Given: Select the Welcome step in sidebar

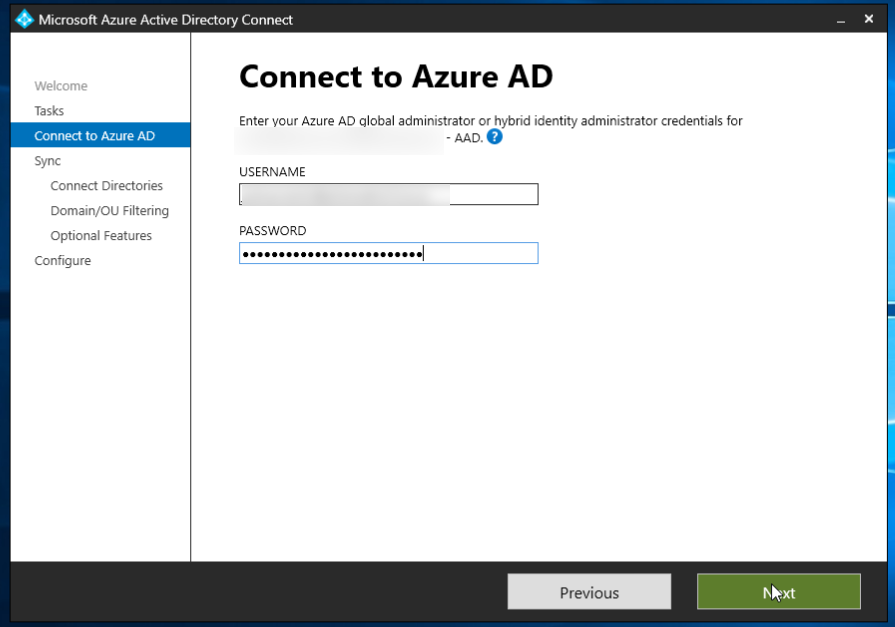Looking at the screenshot, I should (61, 86).
